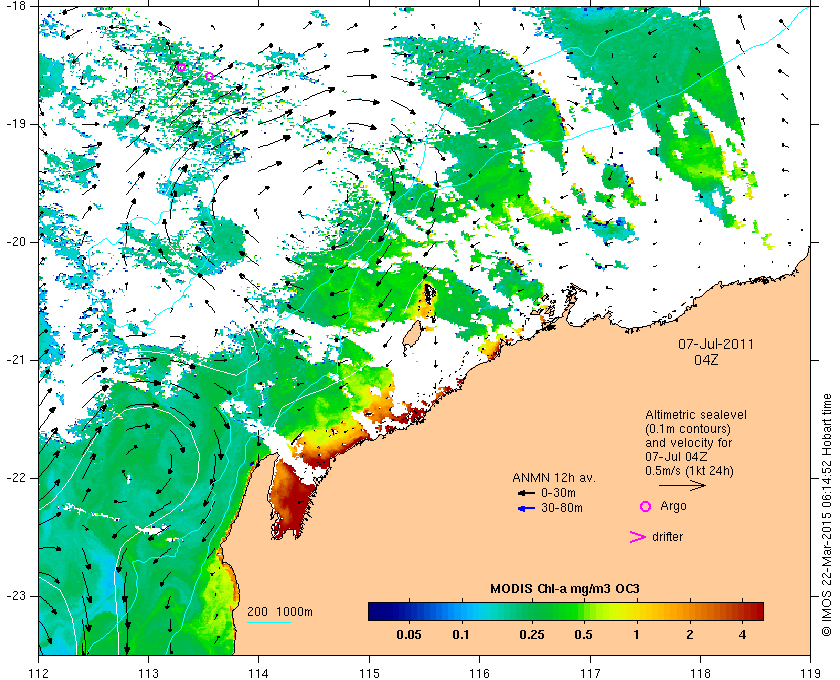Click the date label 07-Jul-2011
This screenshot has height=680, width=840.
pos(716,344)
